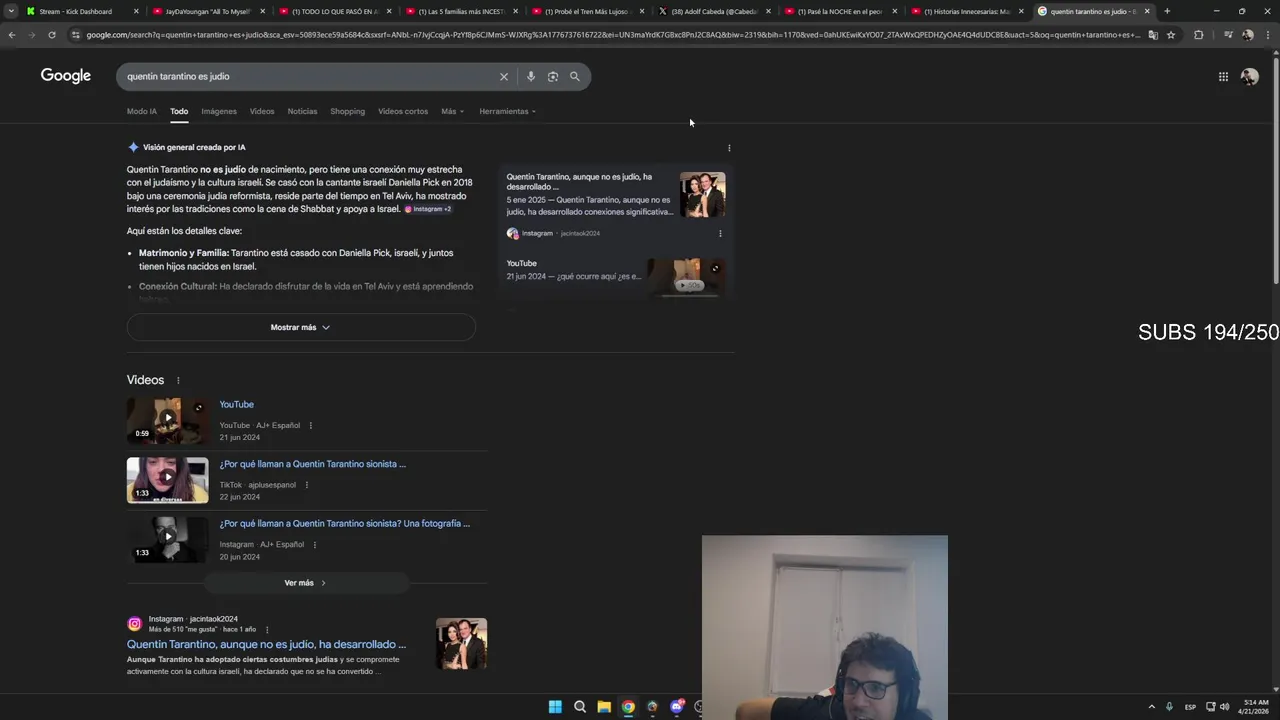Clear the search box with the X icon

[504, 76]
